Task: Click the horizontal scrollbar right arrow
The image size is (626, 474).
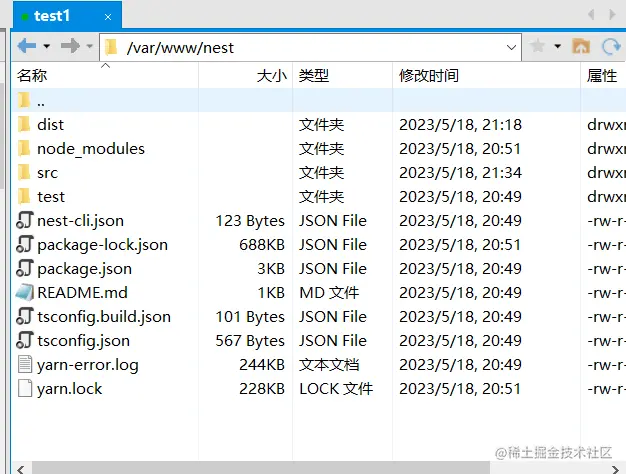Action: coord(615,469)
